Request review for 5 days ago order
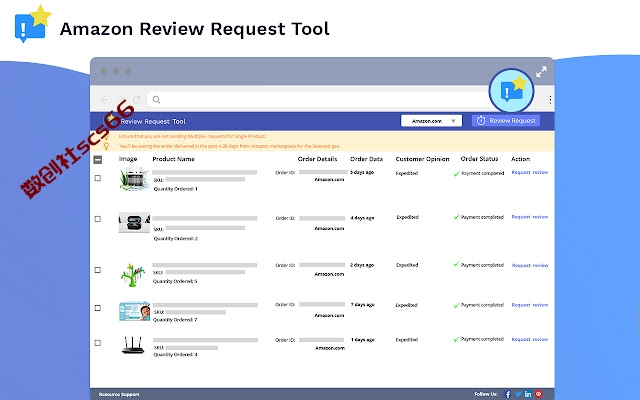Screen dimensions: 640x400 [530, 172]
